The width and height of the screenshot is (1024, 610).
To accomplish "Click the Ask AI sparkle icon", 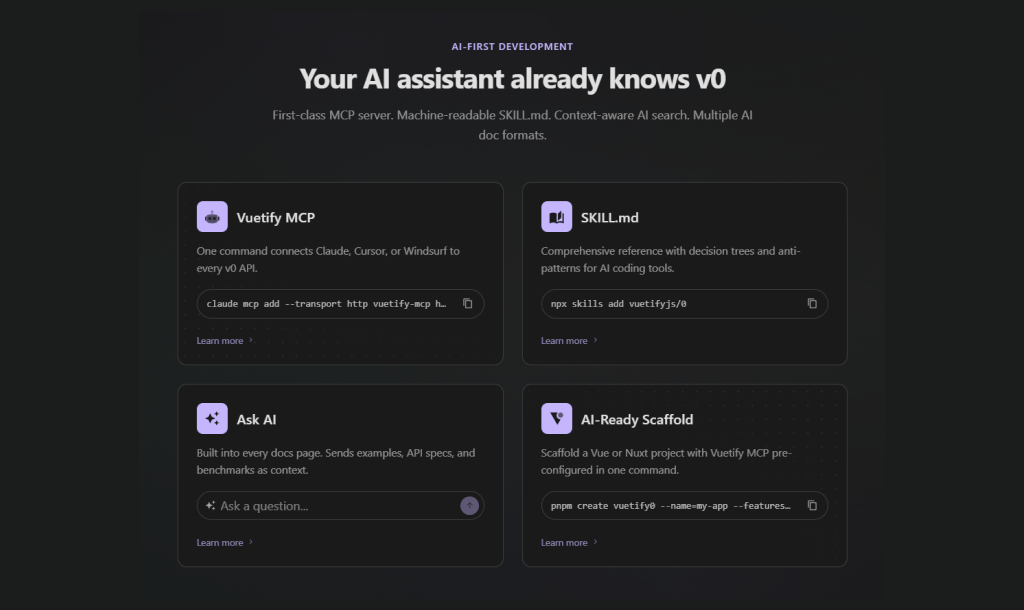I will pyautogui.click(x=212, y=419).
